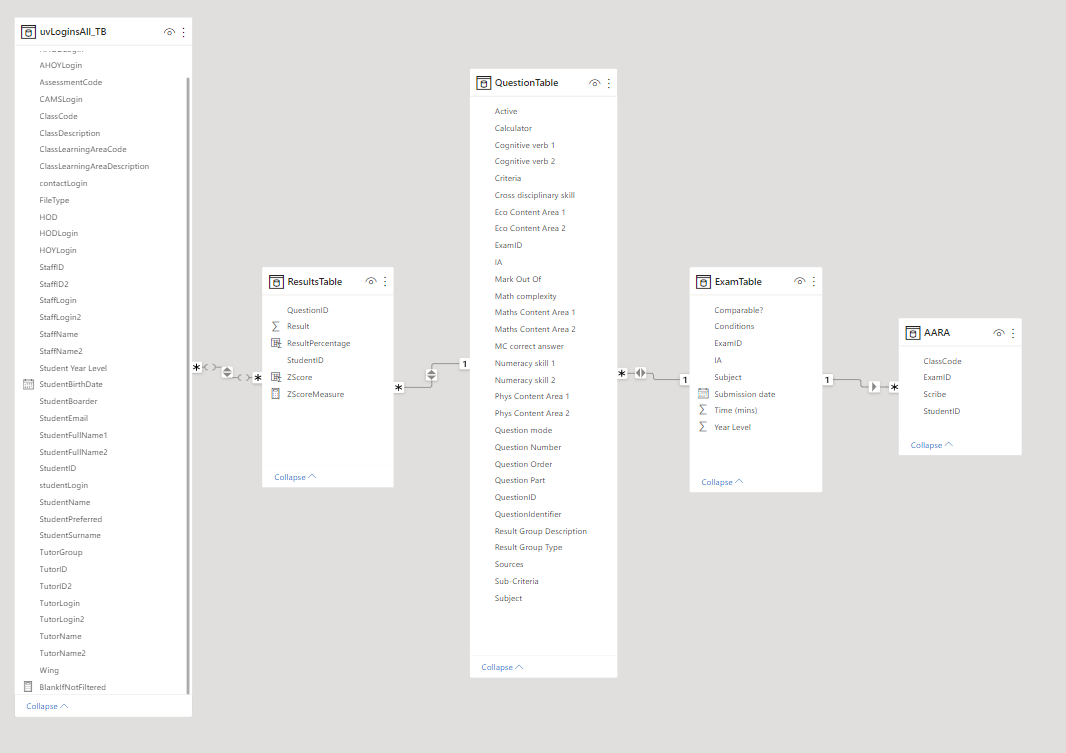Viewport: 1066px width, 753px height.
Task: Select TutorGroup field
Action: point(61,552)
